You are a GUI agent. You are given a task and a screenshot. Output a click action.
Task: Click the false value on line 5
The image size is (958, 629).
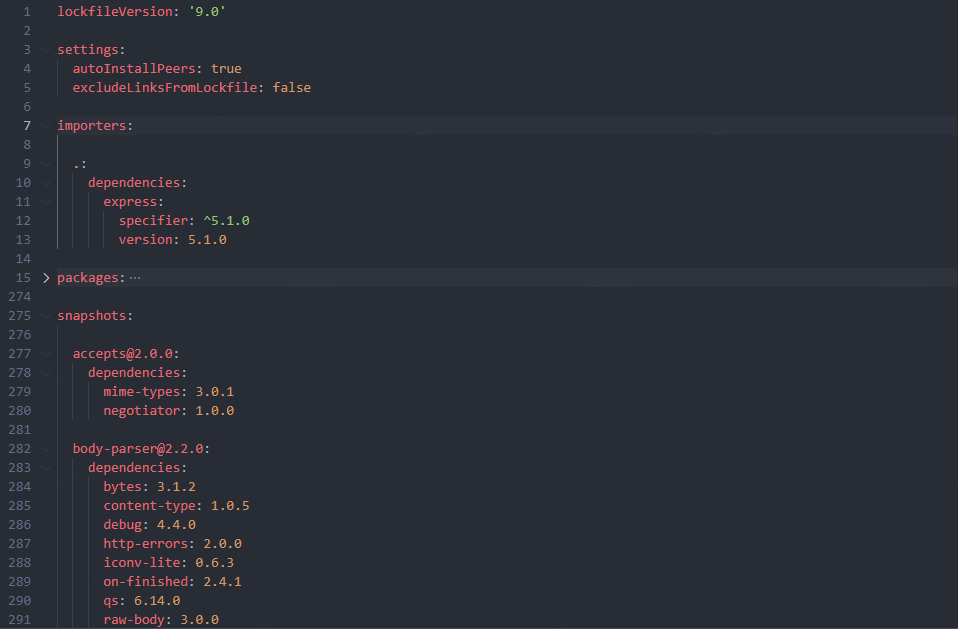(x=291, y=87)
